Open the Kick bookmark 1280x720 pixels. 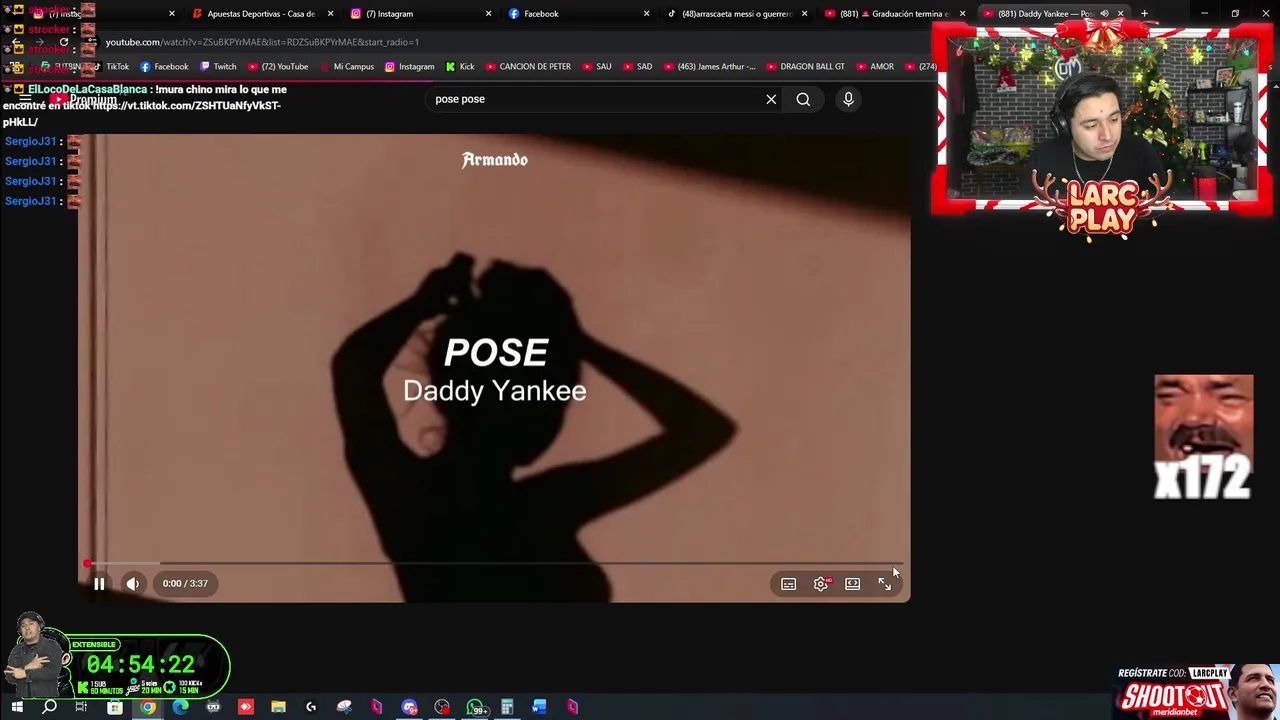pyautogui.click(x=460, y=67)
